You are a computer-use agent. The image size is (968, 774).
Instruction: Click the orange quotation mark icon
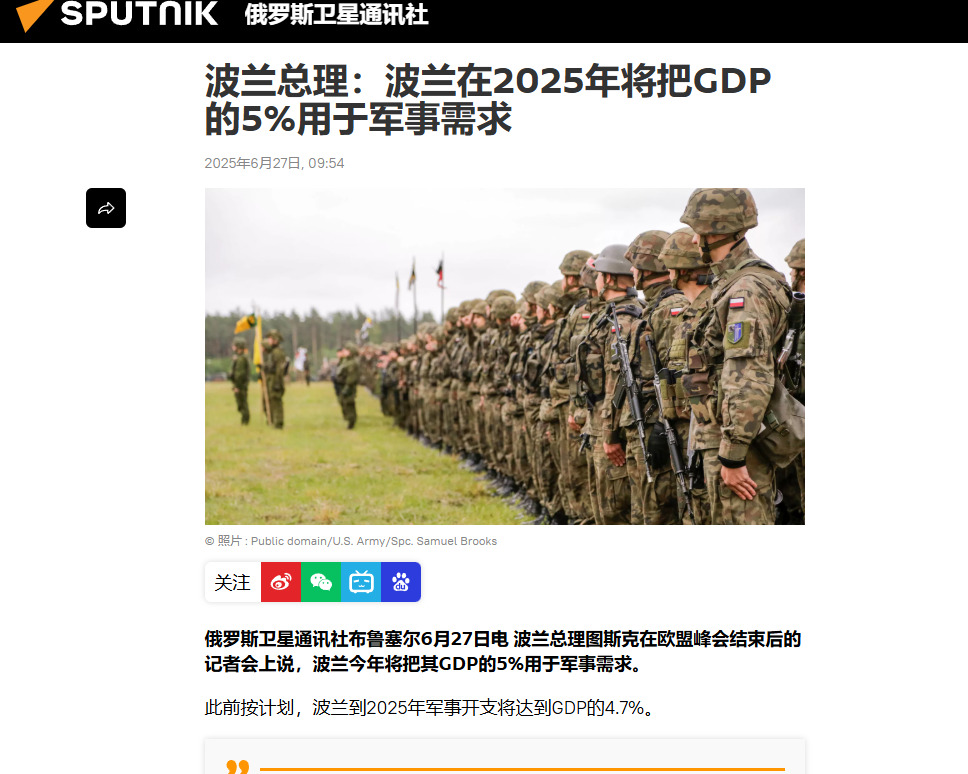coord(238,766)
